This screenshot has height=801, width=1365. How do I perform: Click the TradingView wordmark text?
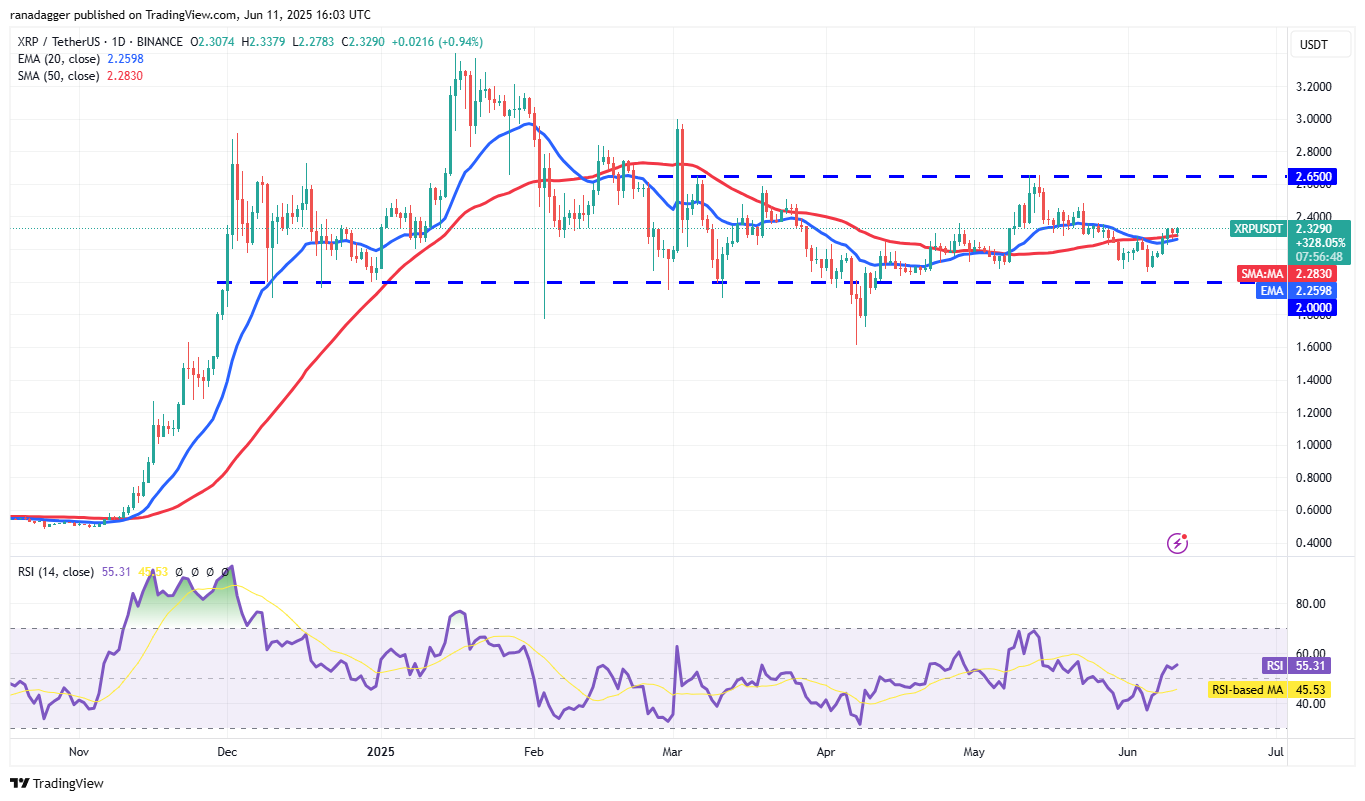(69, 784)
